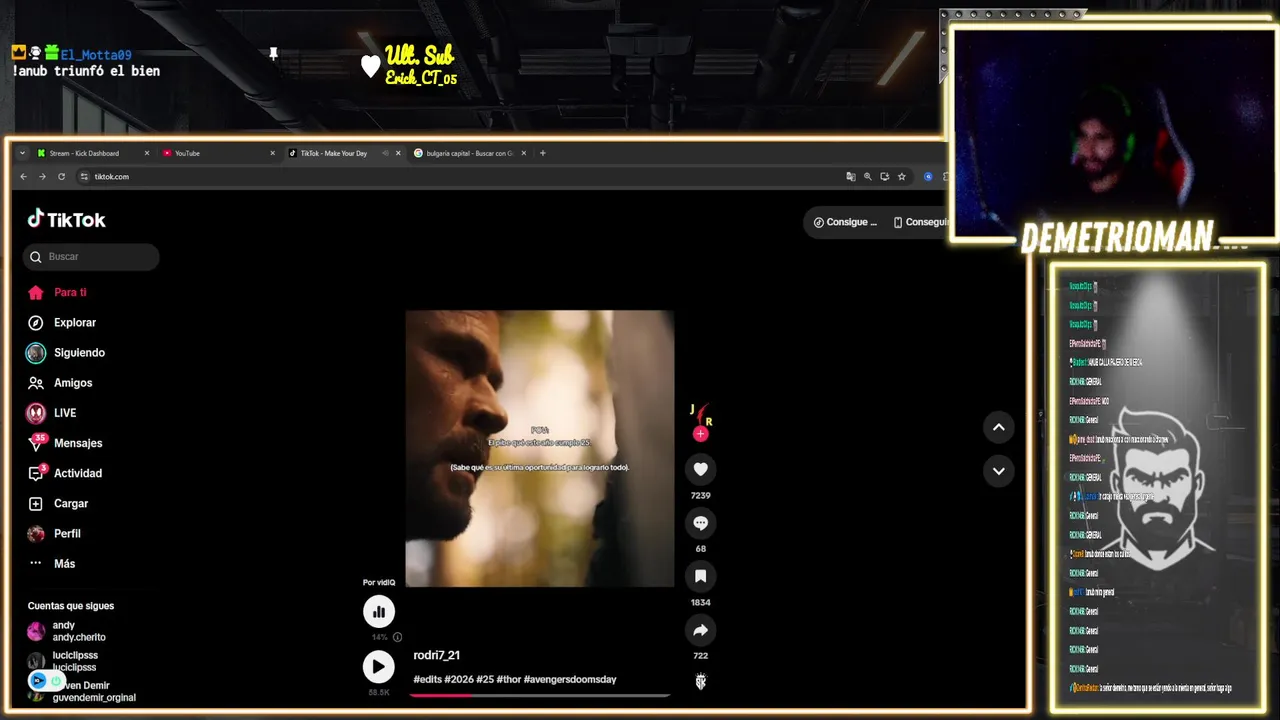1280x720 pixels.
Task: Bookmark the video to favorites
Action: click(x=700, y=576)
